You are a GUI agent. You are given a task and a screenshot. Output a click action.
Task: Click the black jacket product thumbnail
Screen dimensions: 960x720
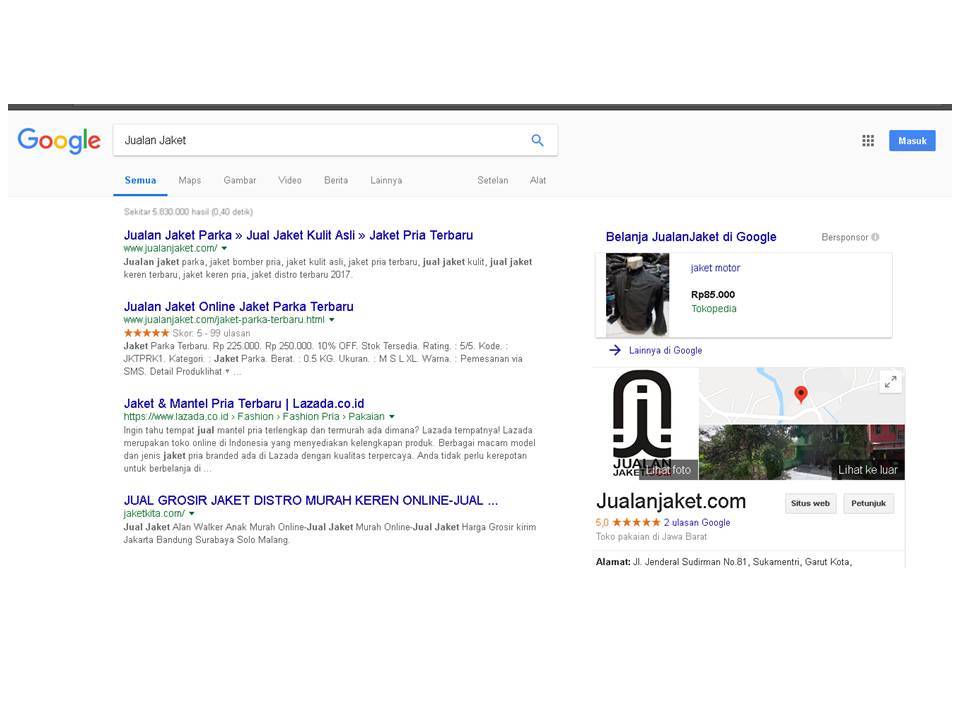[637, 295]
